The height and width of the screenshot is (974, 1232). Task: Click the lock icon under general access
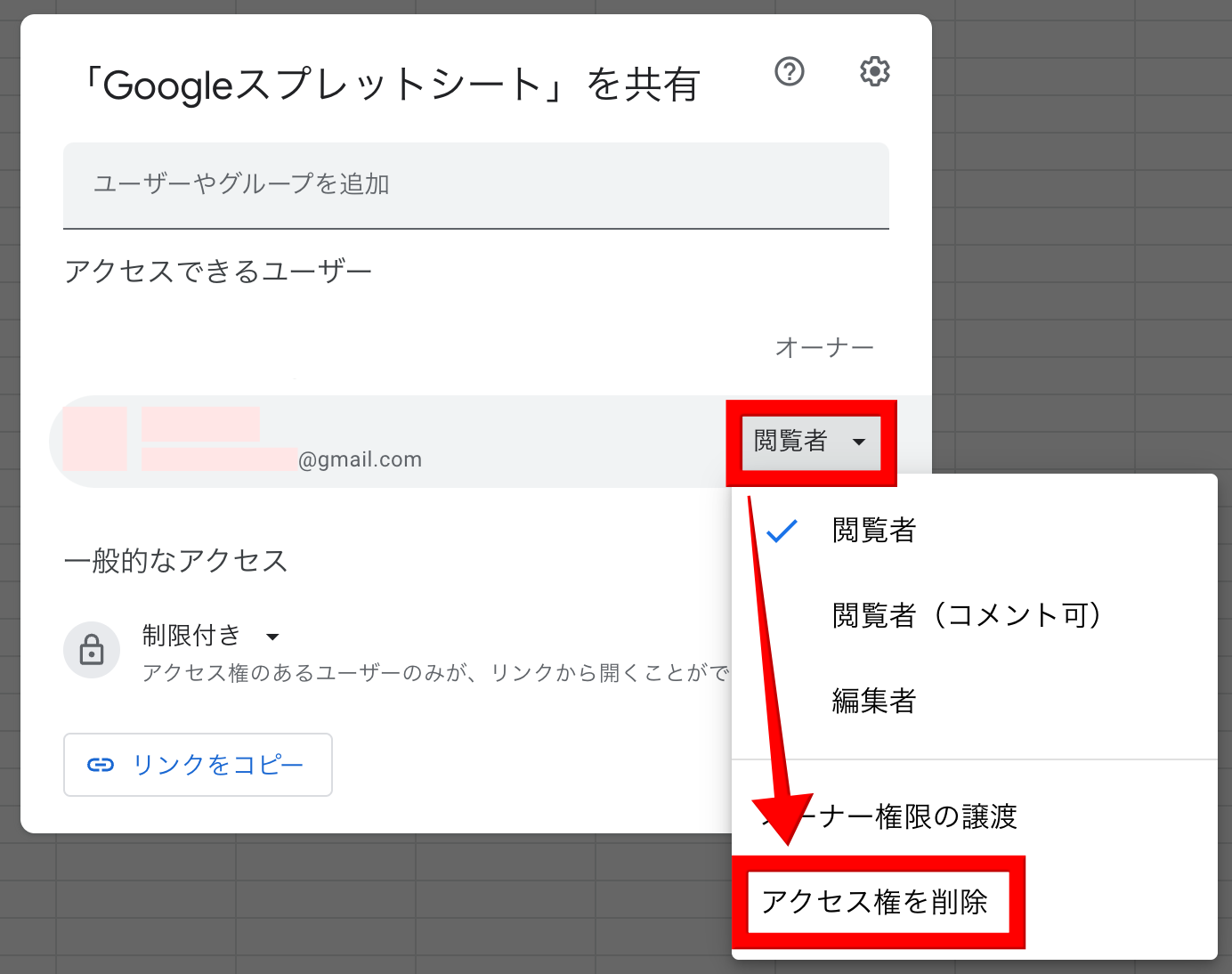pyautogui.click(x=92, y=650)
